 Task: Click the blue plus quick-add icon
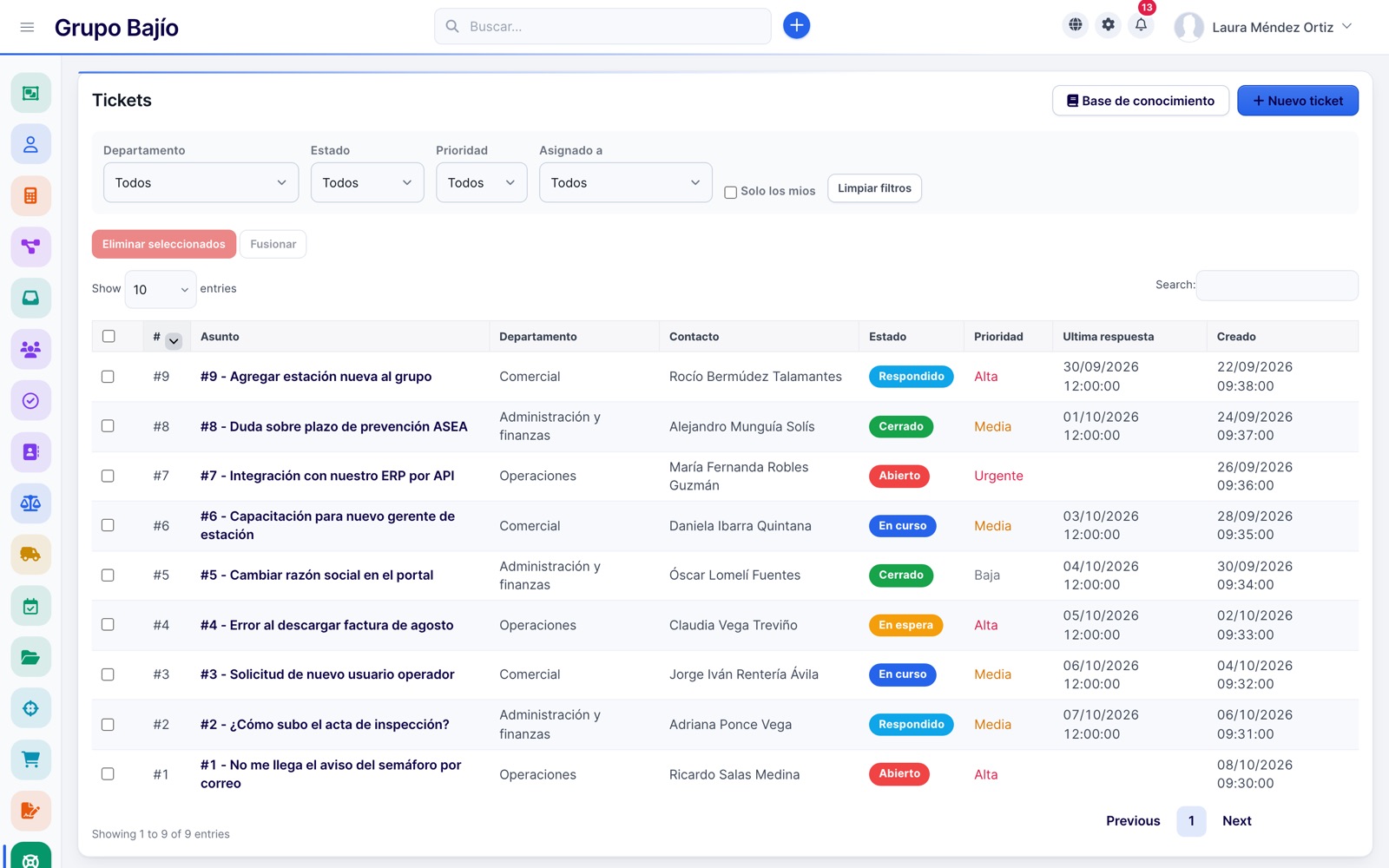point(796,26)
